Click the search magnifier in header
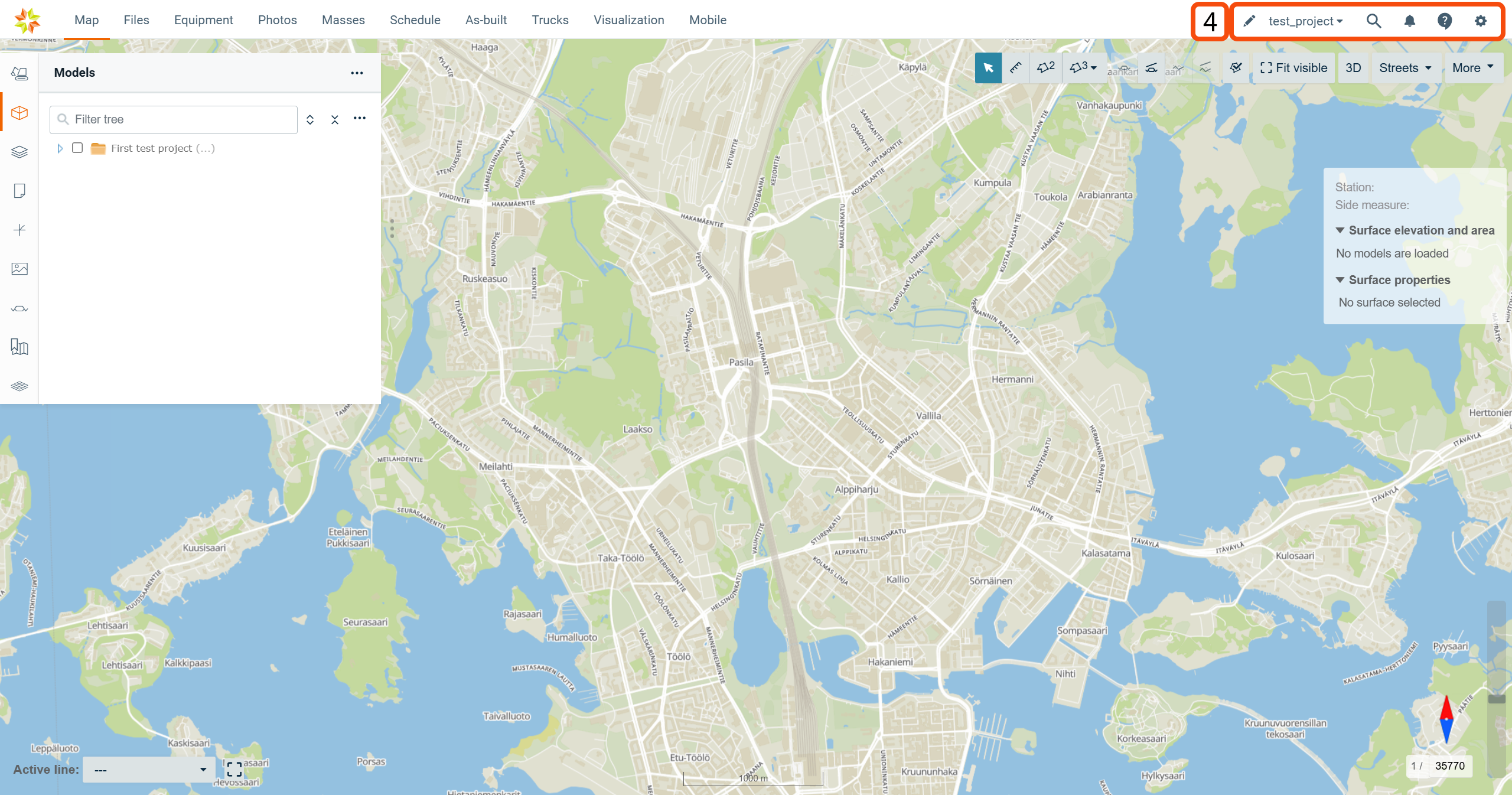 coord(1373,21)
